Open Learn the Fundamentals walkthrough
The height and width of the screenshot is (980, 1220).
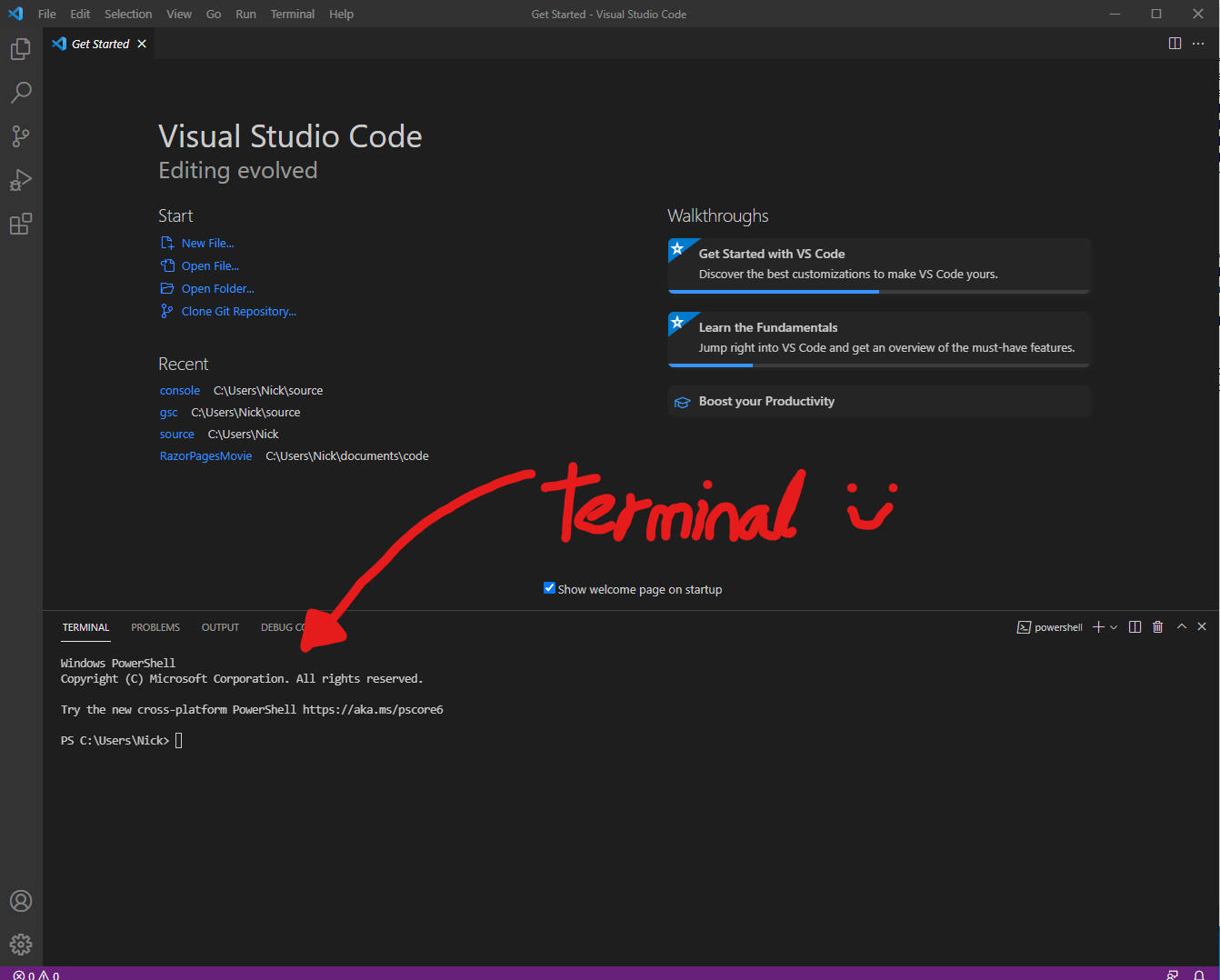pos(879,339)
